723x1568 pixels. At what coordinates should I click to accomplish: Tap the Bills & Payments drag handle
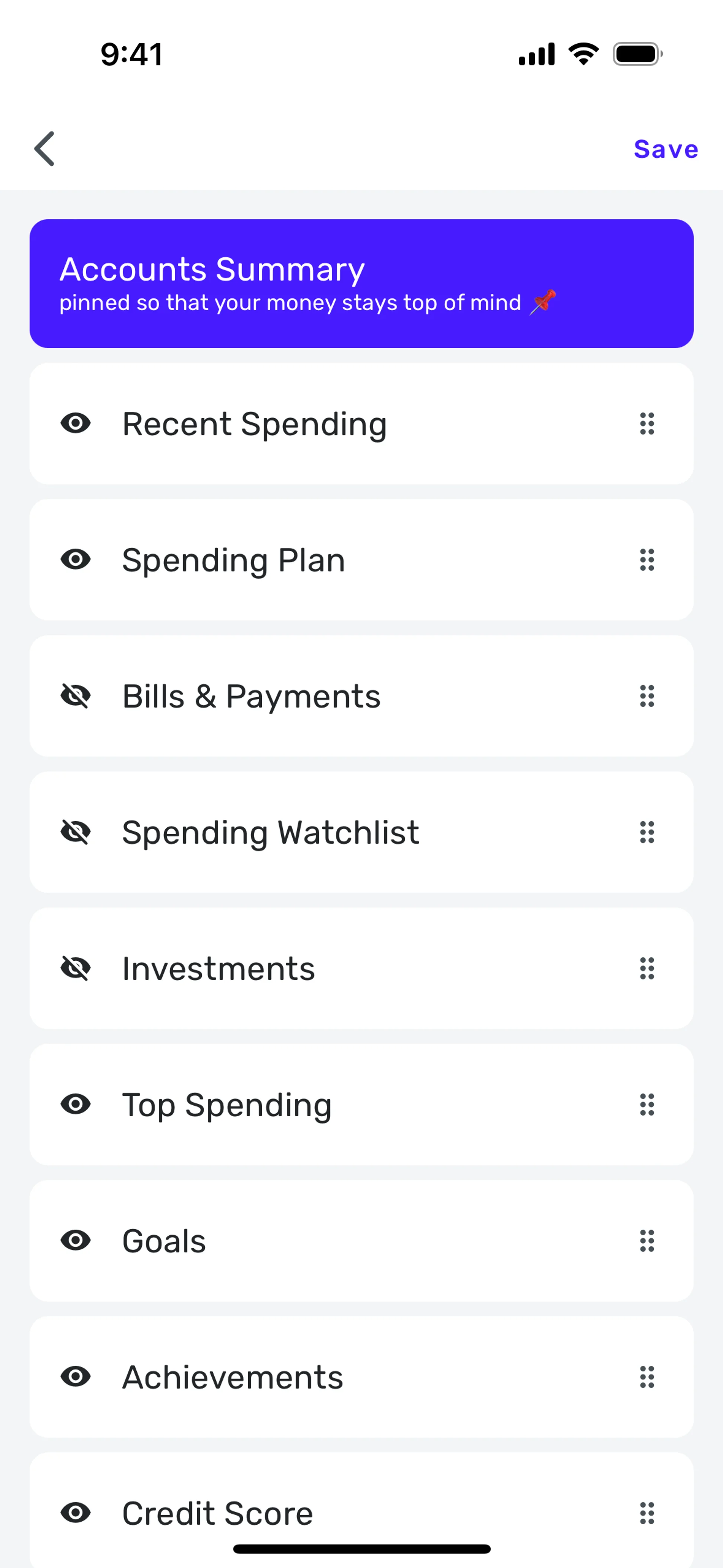click(x=647, y=696)
